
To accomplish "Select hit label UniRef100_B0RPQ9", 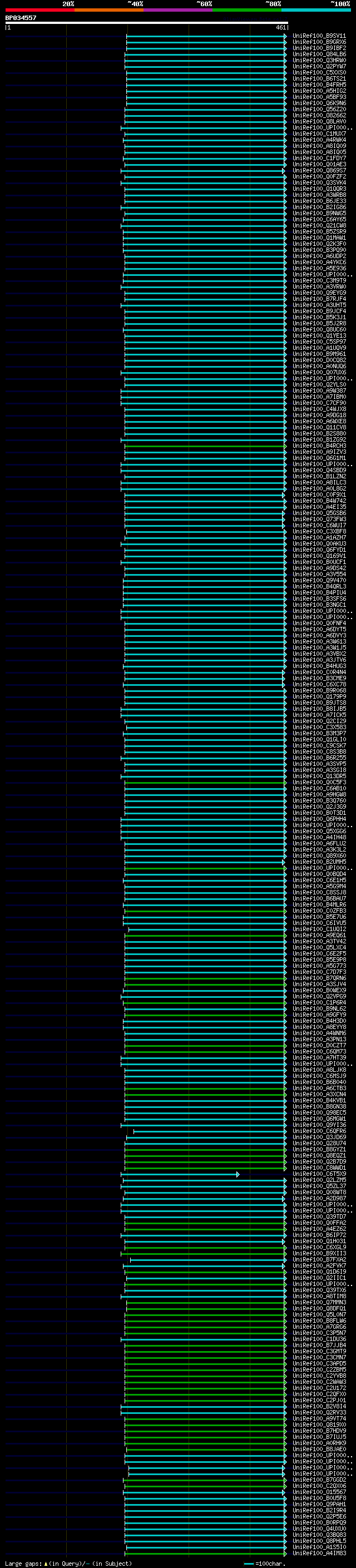I will point(319,1522).
